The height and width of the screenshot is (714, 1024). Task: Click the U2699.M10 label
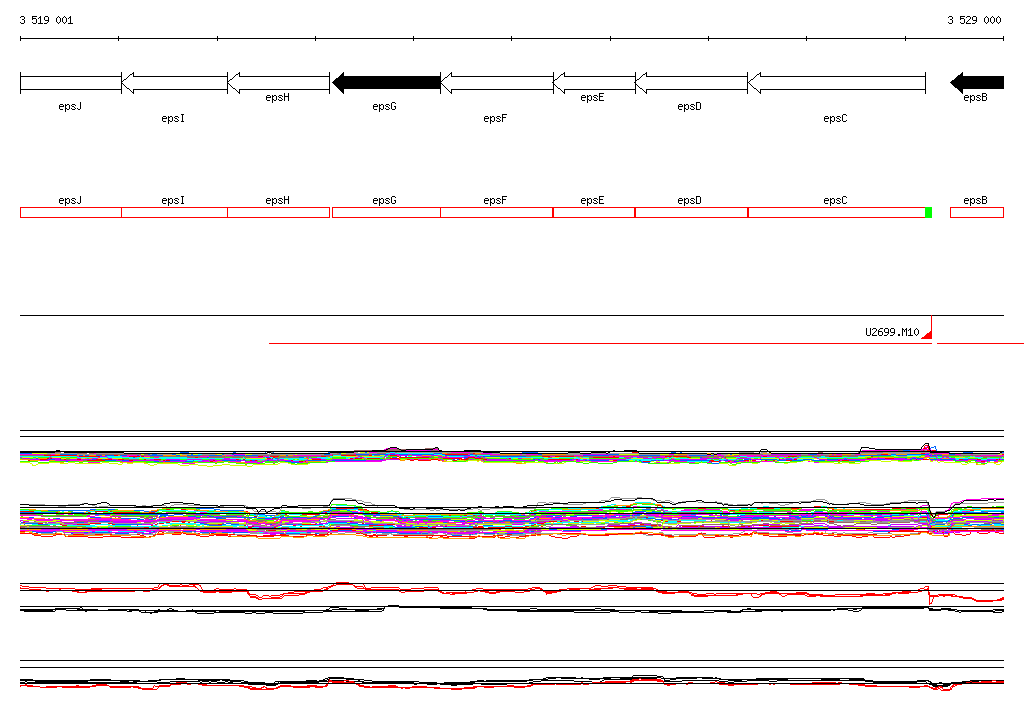(892, 332)
